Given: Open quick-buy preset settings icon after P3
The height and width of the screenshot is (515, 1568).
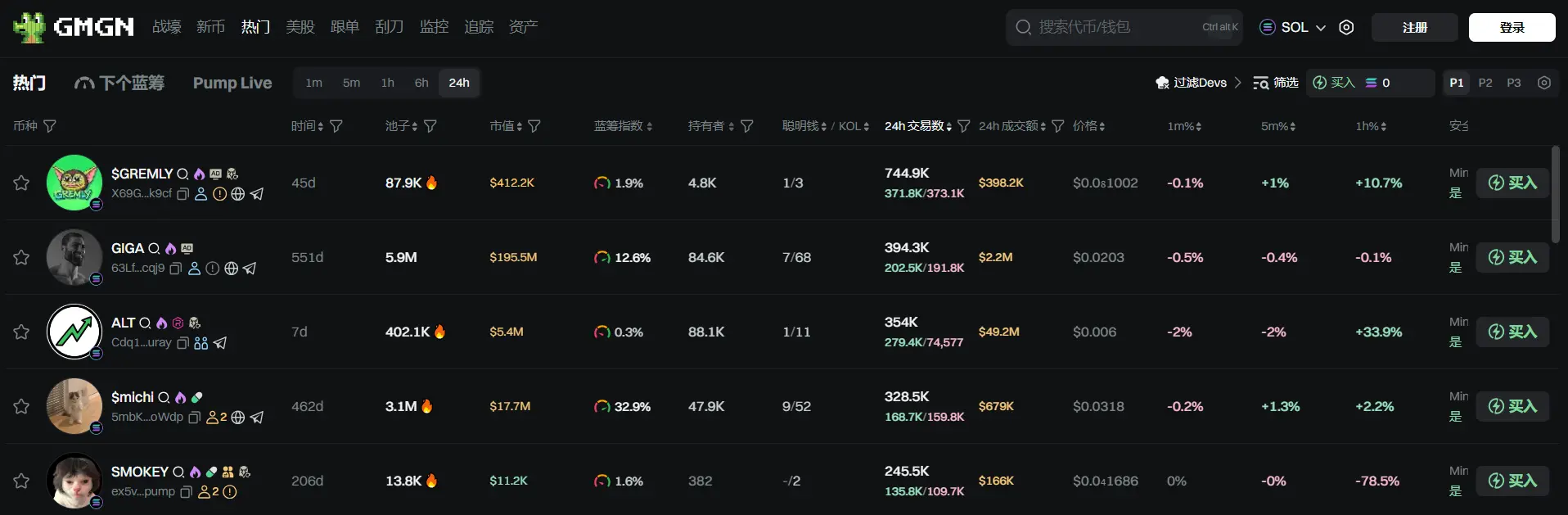Looking at the screenshot, I should pos(1544,83).
